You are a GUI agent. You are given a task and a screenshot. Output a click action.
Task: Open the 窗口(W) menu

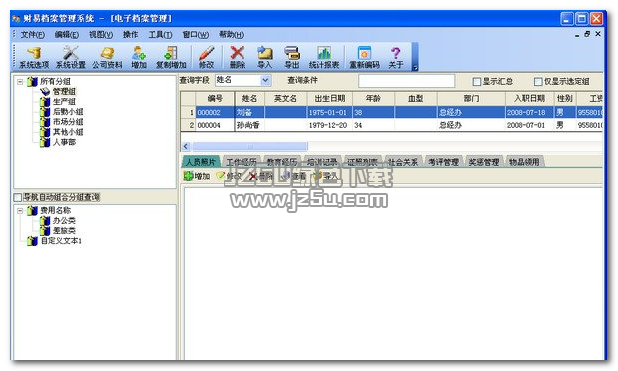point(195,35)
